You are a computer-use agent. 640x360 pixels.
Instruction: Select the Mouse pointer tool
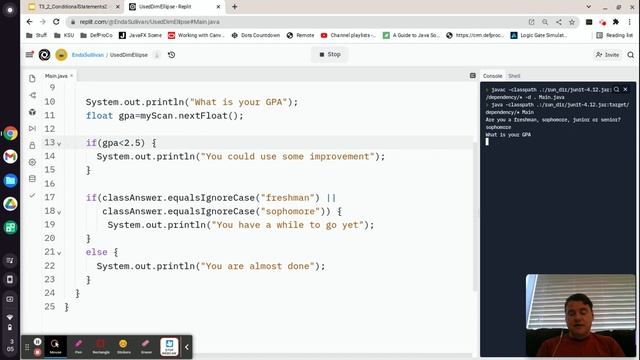point(55,347)
